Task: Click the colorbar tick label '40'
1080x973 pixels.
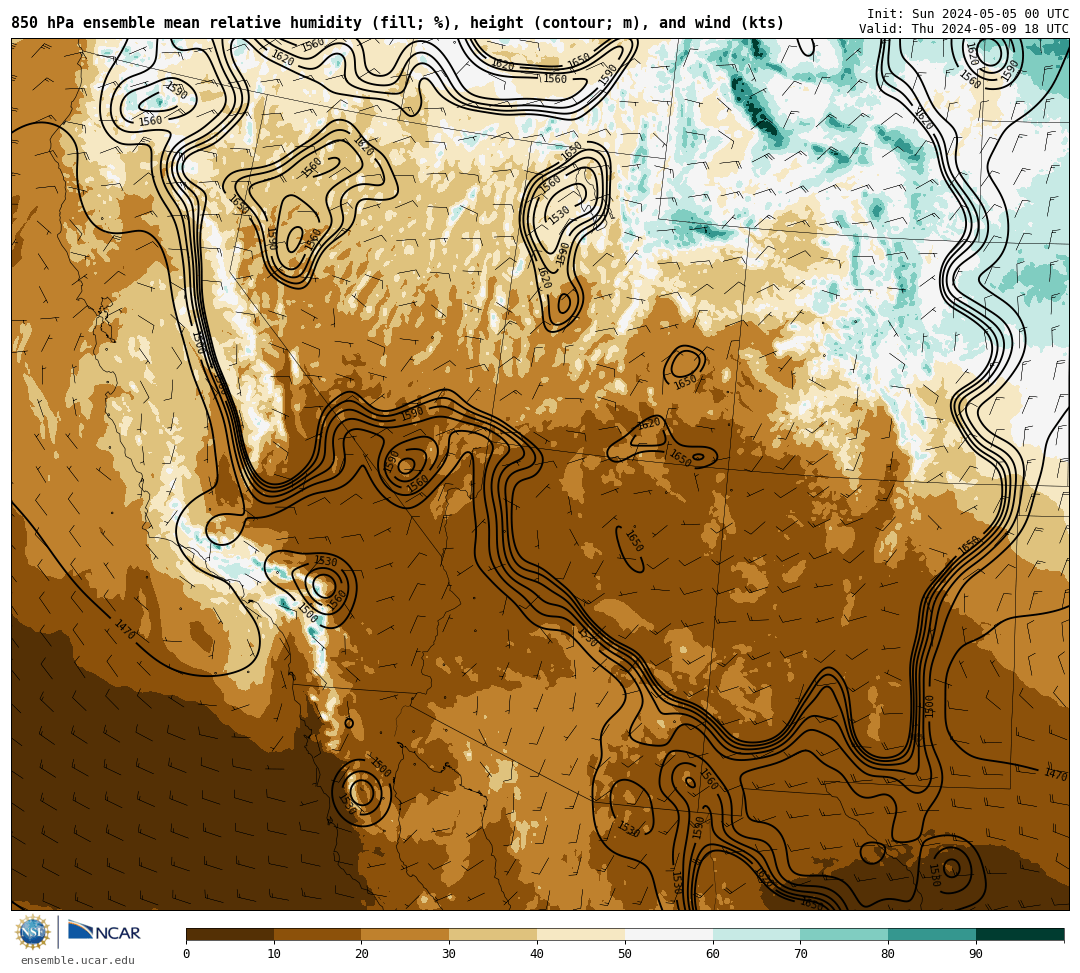Action: pyautogui.click(x=537, y=954)
